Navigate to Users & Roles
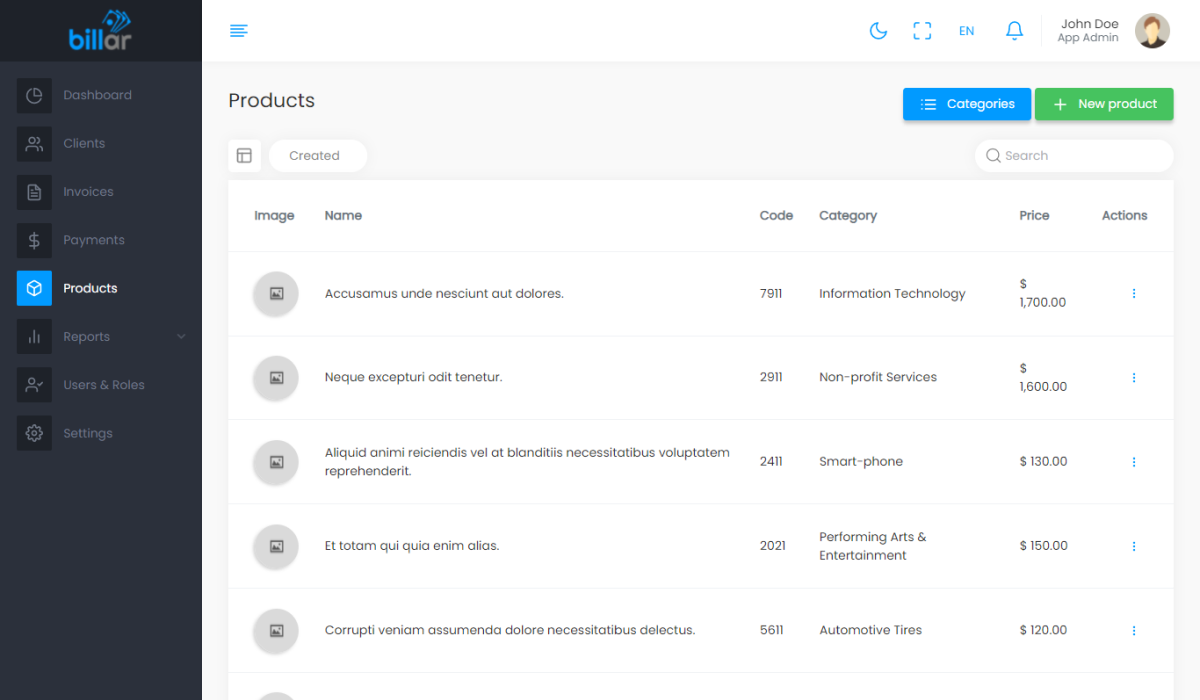Image resolution: width=1200 pixels, height=700 pixels. 103,385
